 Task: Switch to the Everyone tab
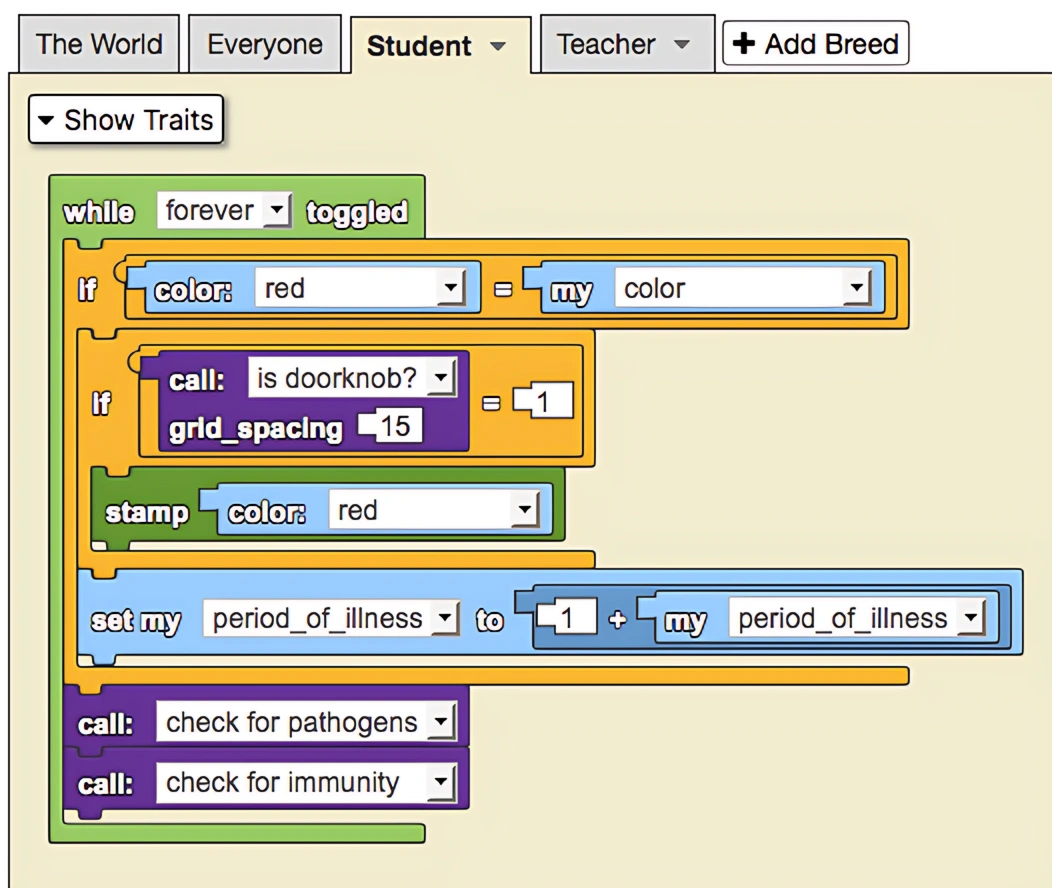tap(264, 43)
